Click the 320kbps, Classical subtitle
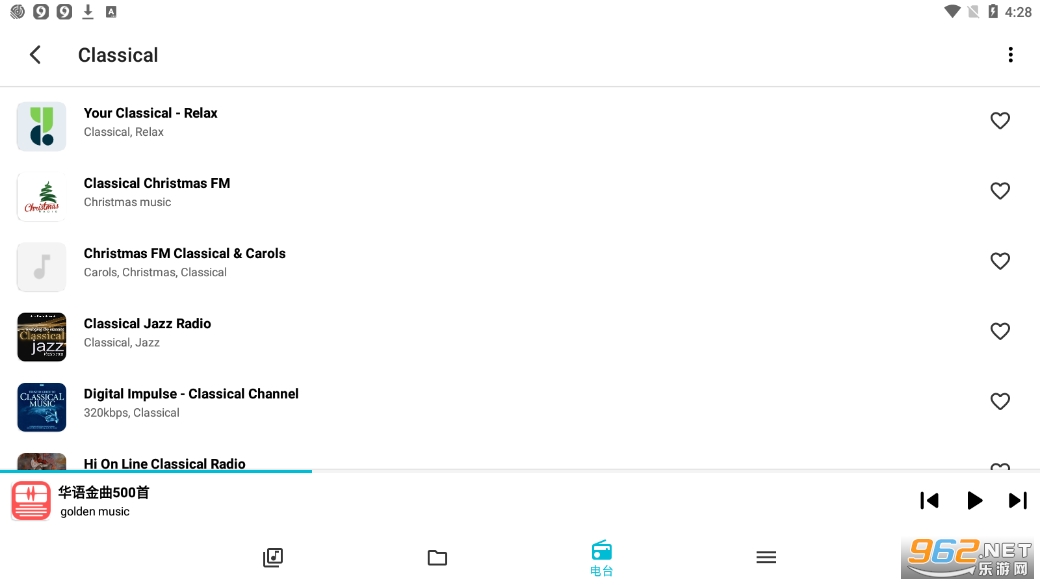 tap(131, 413)
